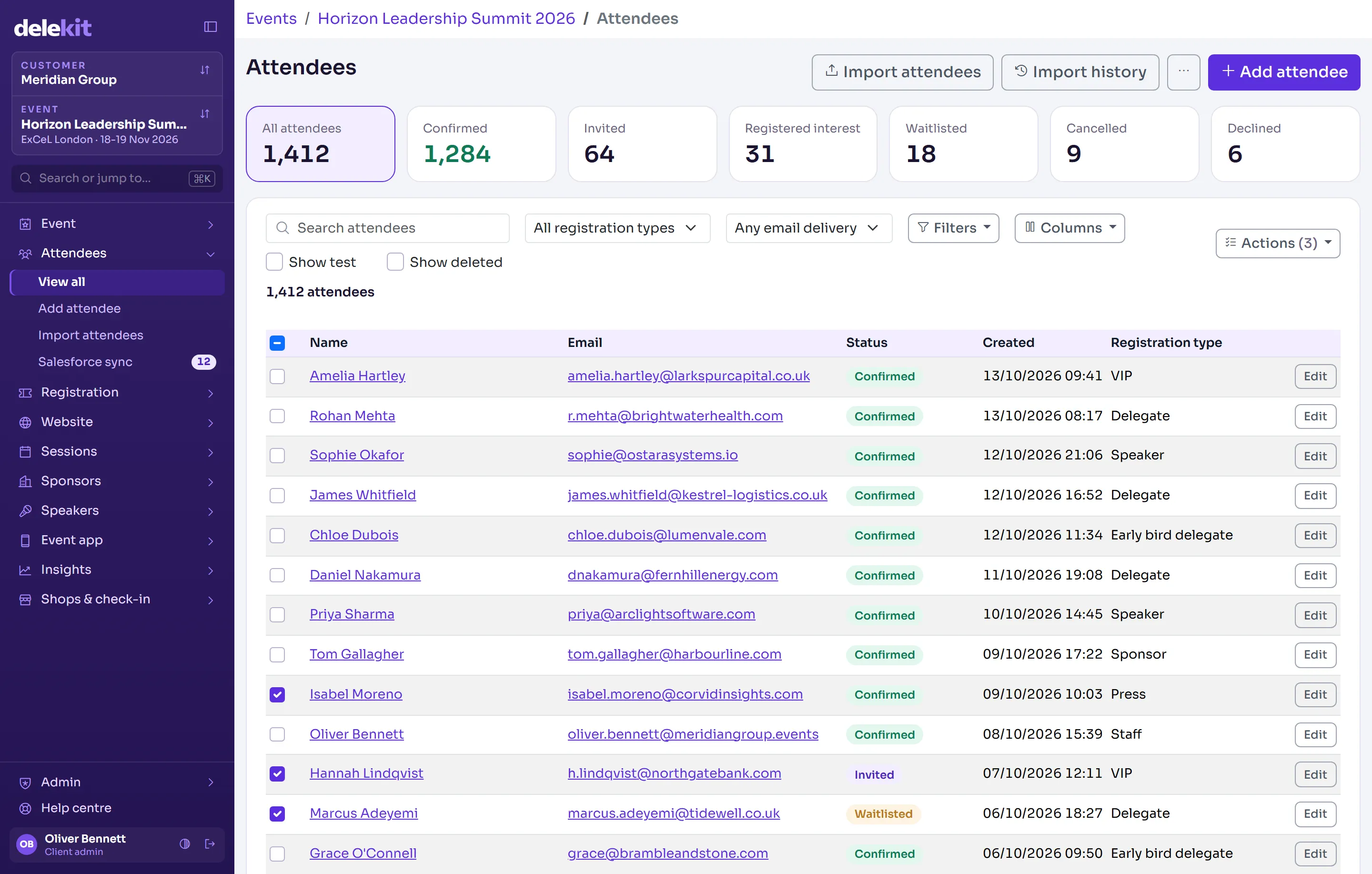Viewport: 1372px width, 874px height.
Task: Open Import attendees in sidebar
Action: (91, 335)
